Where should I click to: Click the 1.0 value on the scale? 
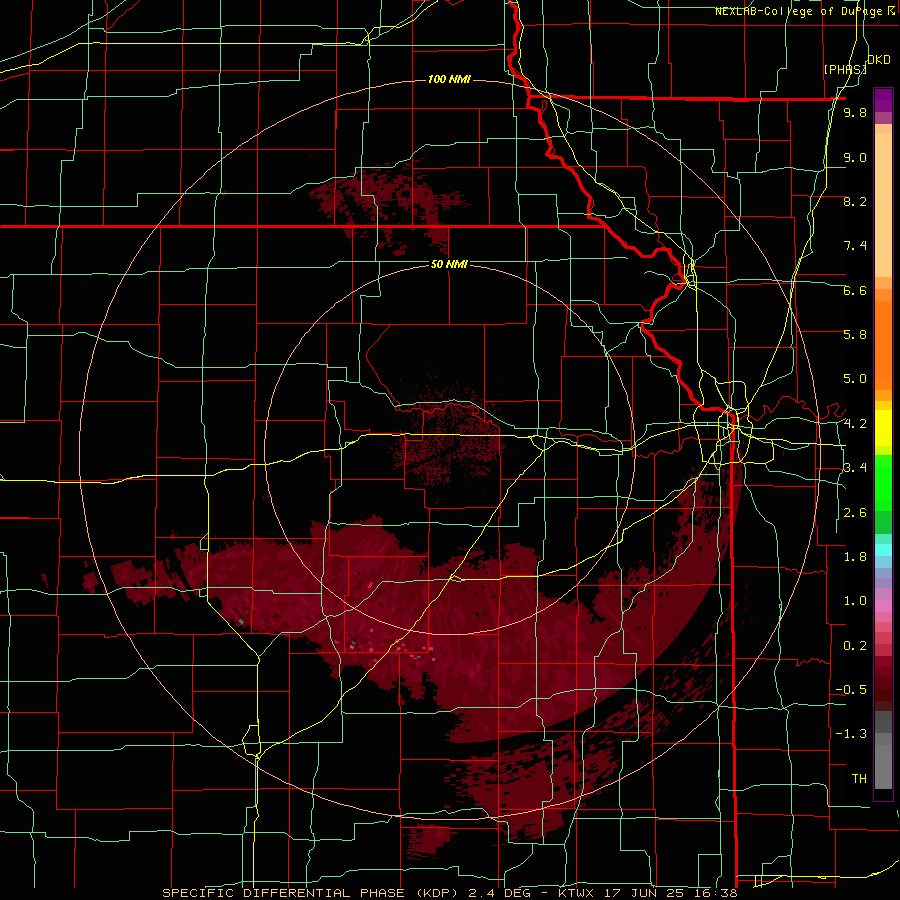click(x=855, y=601)
